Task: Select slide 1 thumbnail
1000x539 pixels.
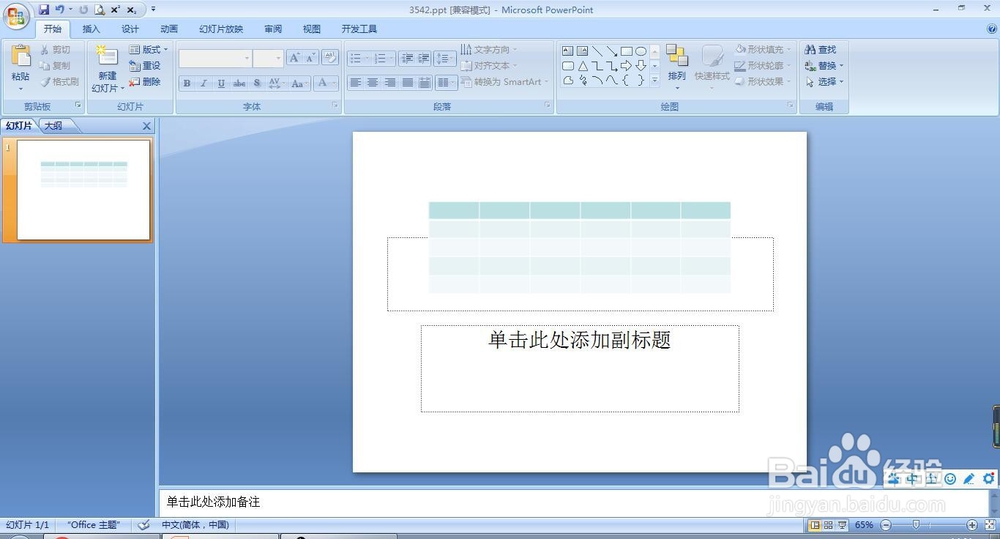Action: (x=84, y=190)
